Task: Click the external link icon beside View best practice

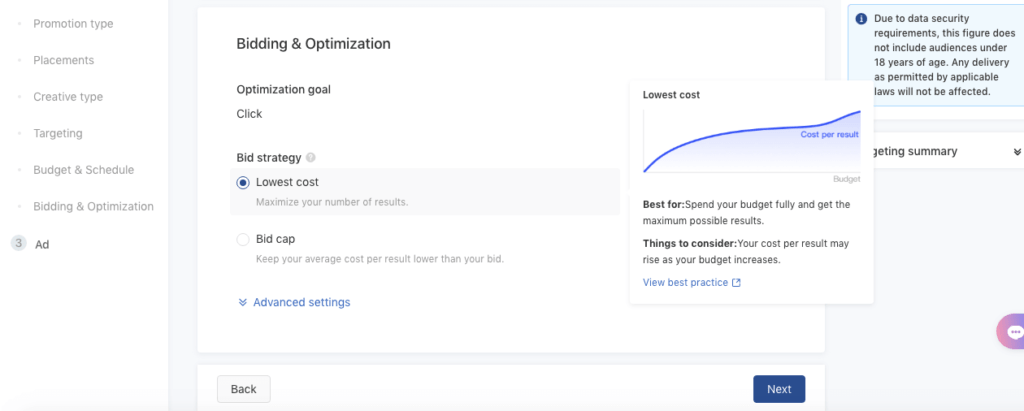Action: (x=737, y=283)
